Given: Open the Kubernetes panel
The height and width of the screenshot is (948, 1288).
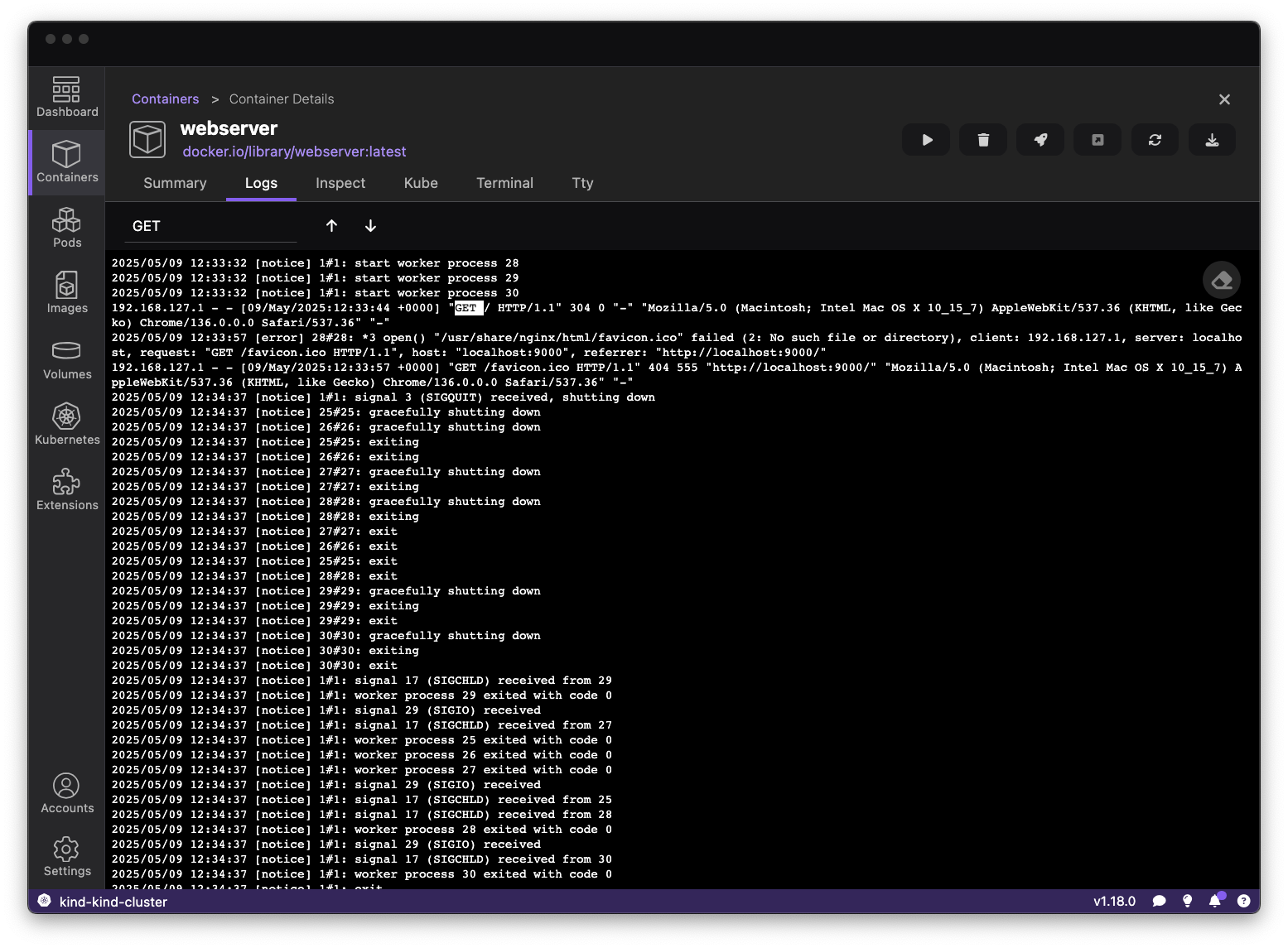Looking at the screenshot, I should point(66,424).
